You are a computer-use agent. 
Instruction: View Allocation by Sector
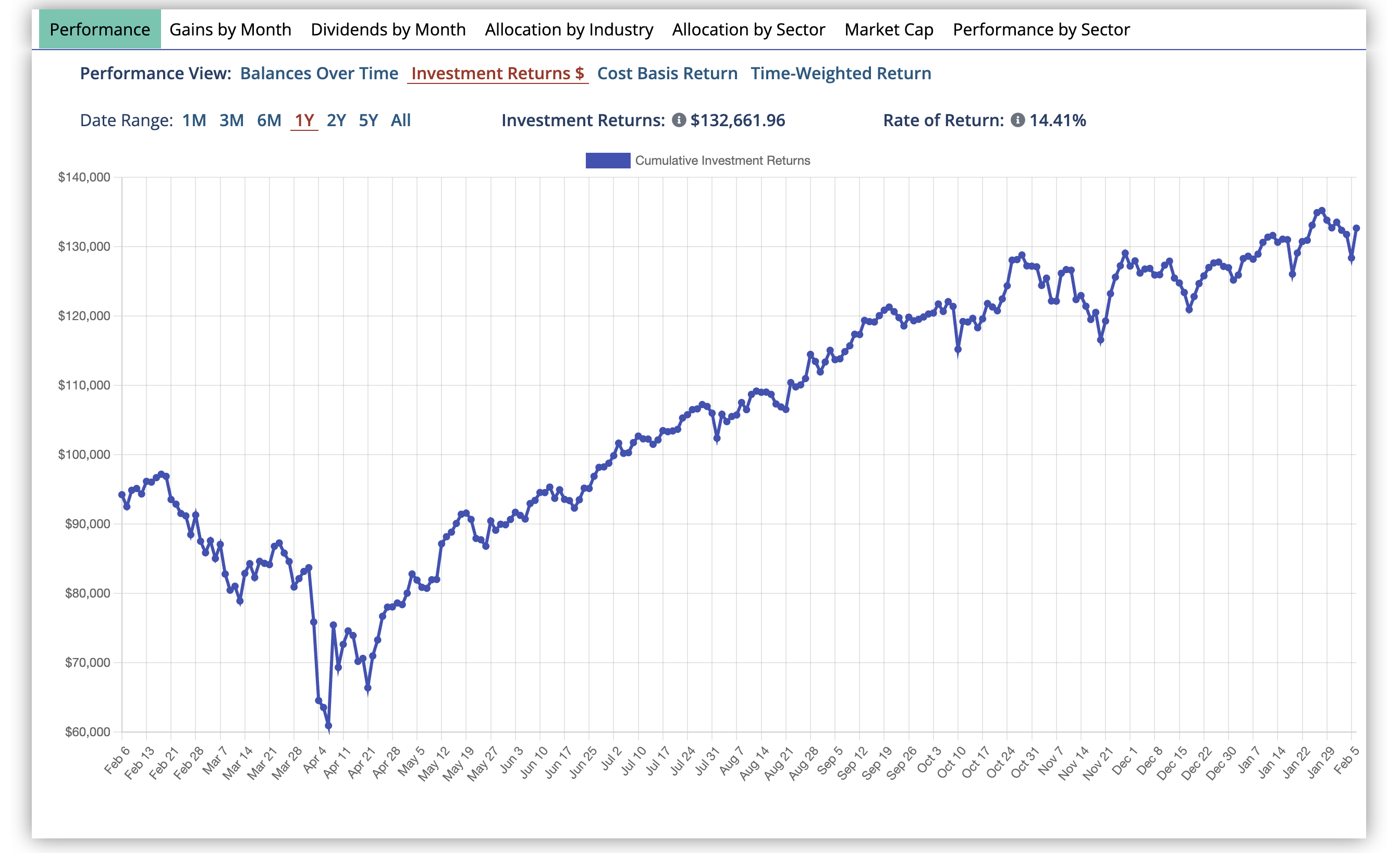click(749, 30)
